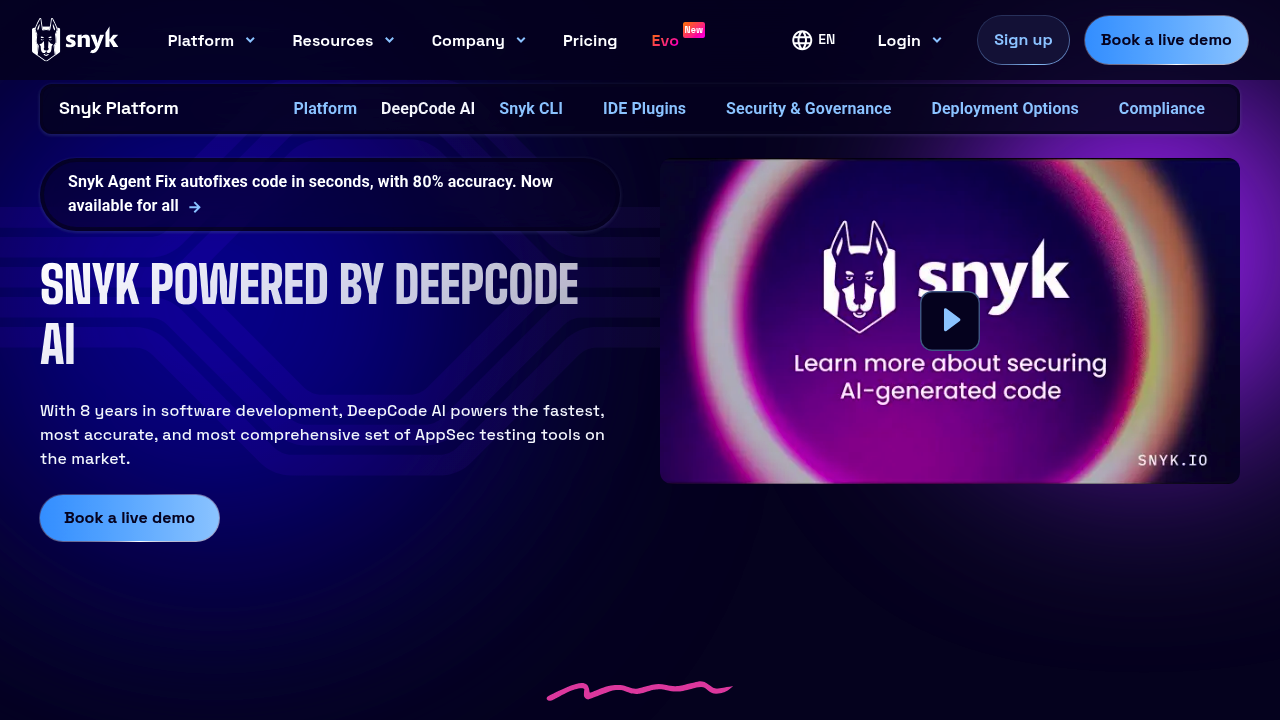Image resolution: width=1280 pixels, height=720 pixels.
Task: Click the Compliance tab
Action: coord(1161,109)
